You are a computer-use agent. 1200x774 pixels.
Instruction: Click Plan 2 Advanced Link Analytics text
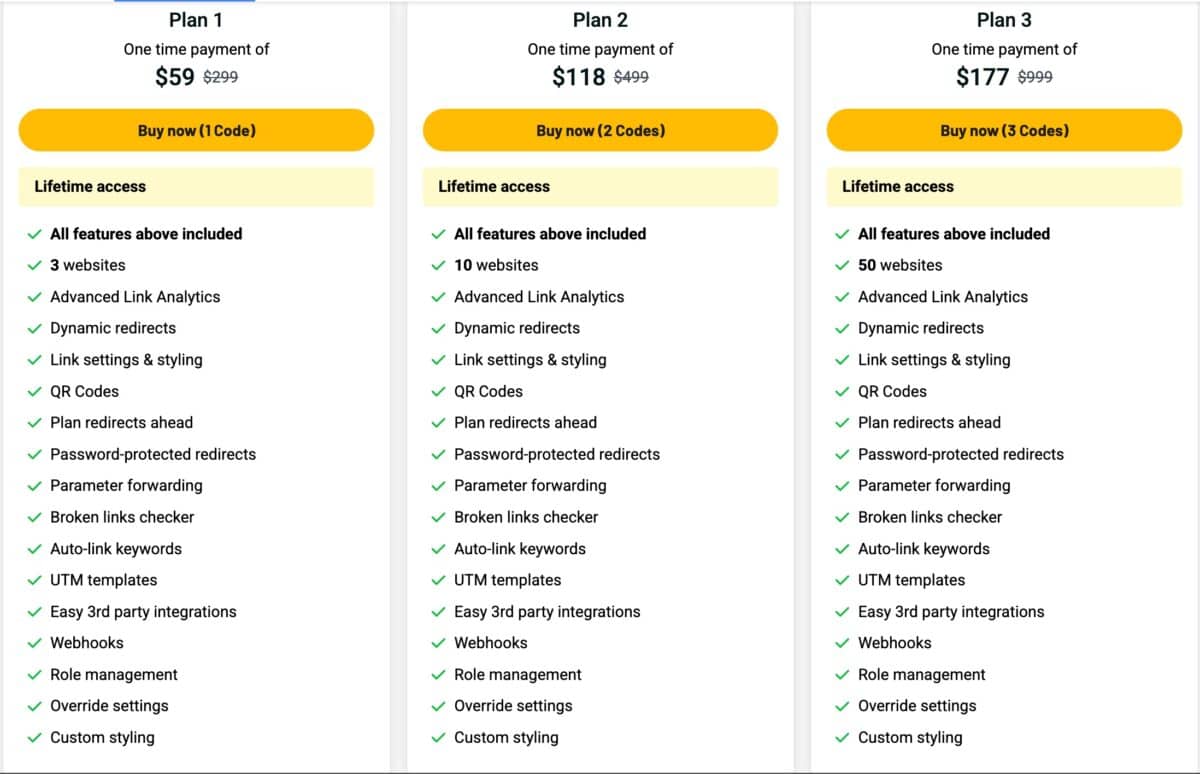(x=539, y=297)
